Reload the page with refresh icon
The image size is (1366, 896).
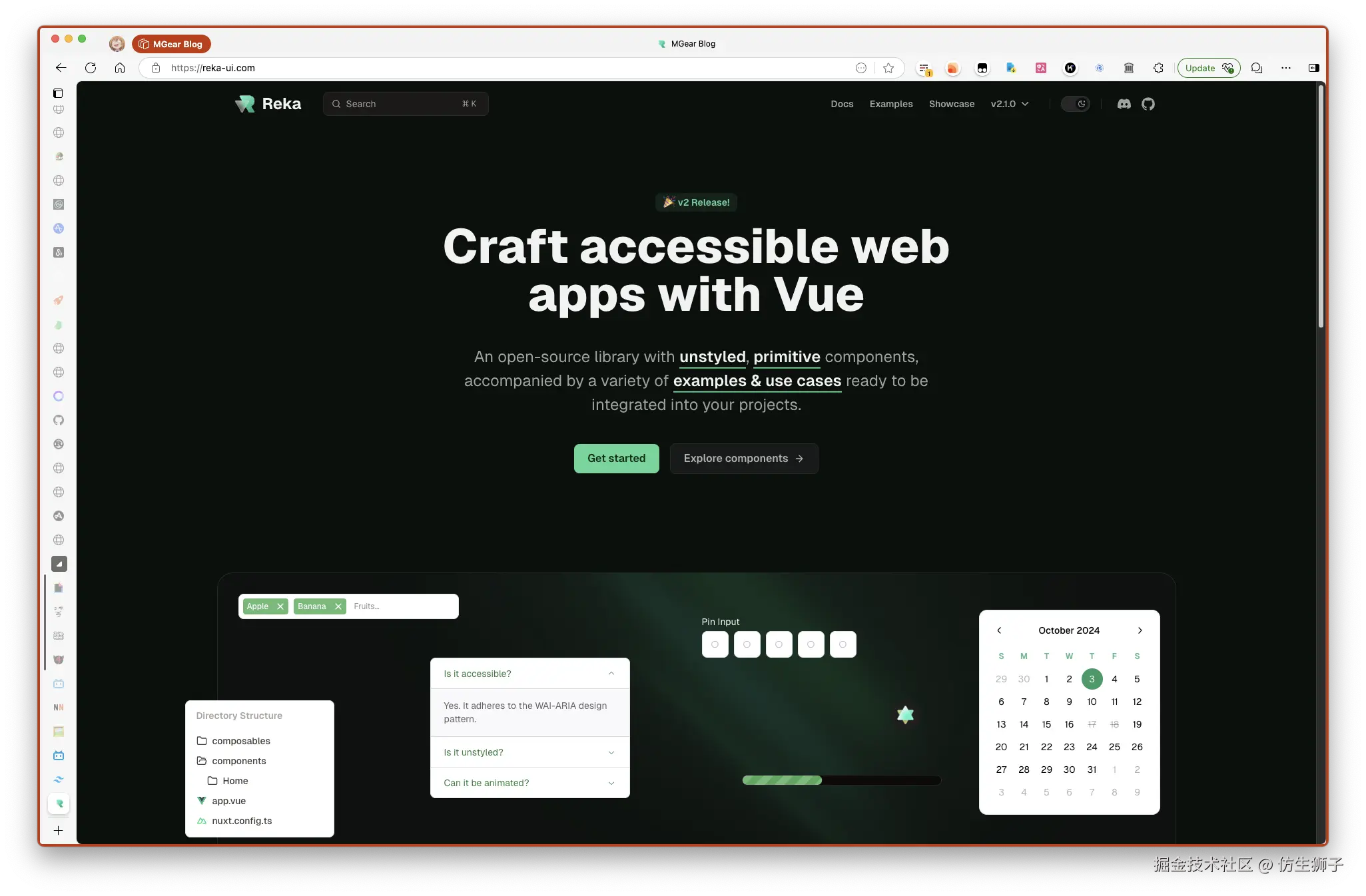[x=91, y=68]
